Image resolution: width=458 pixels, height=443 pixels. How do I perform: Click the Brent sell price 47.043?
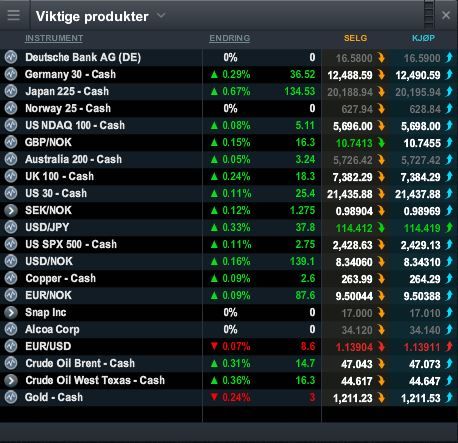[x=357, y=364]
